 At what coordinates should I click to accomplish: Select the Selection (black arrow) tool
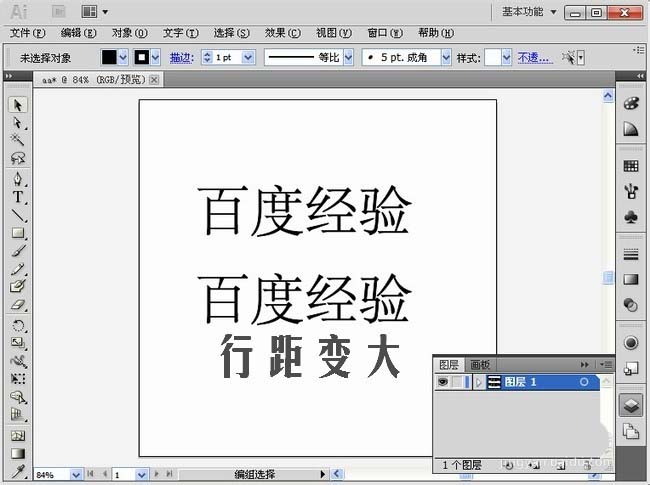click(17, 105)
